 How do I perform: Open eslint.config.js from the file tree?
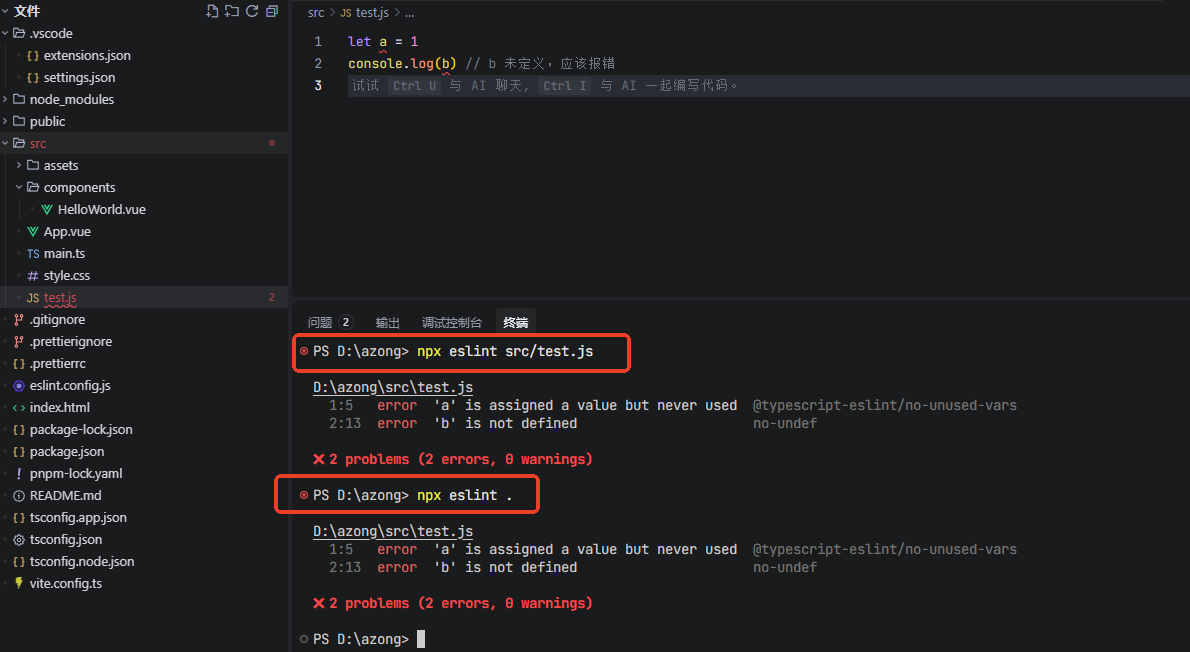pyautogui.click(x=70, y=385)
